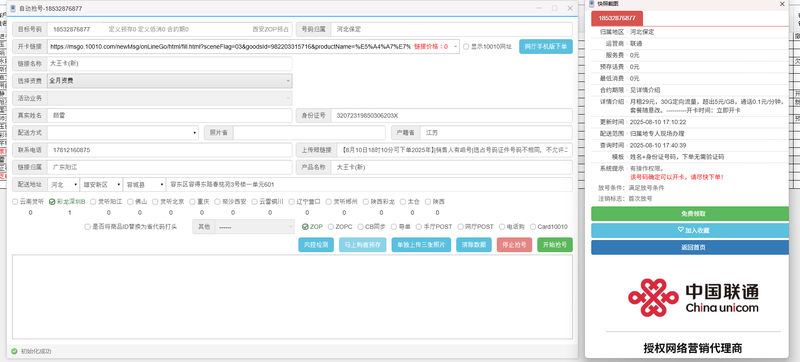This screenshot has width=800, height=362.
Task: Open the 容城县 district dropdown
Action: coord(144,184)
